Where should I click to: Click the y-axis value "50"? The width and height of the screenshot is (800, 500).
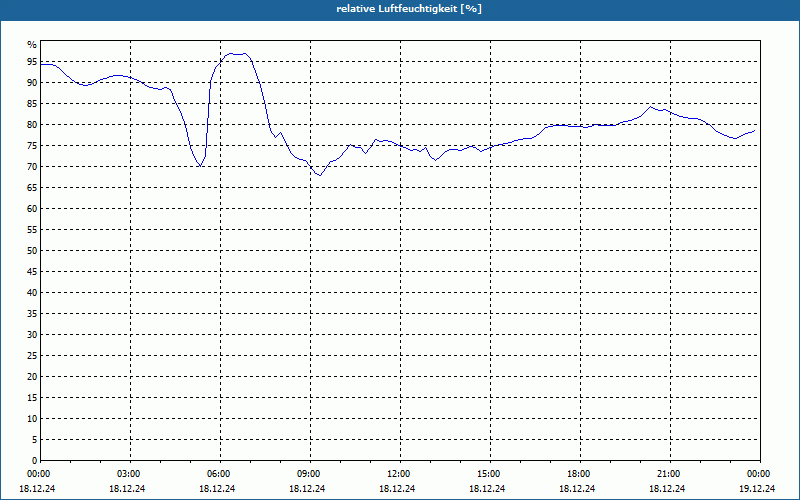(x=32, y=251)
